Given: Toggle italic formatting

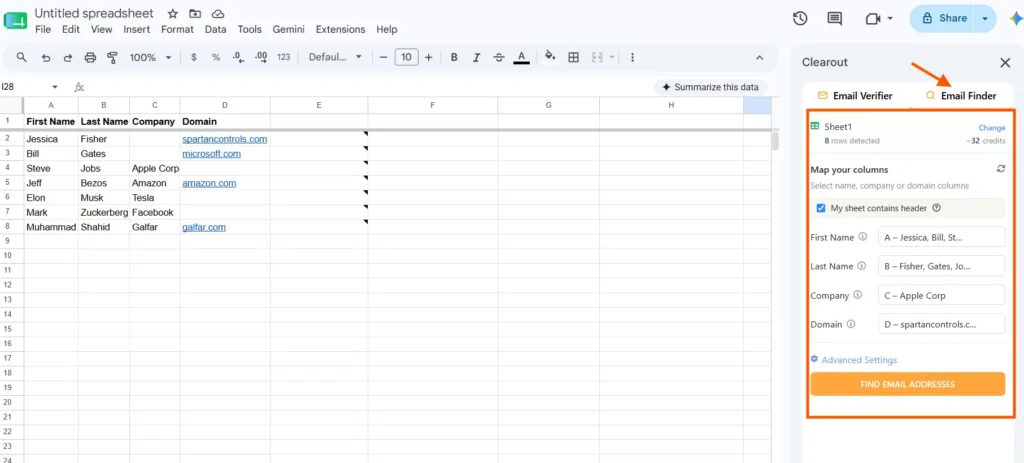Looking at the screenshot, I should click(x=476, y=57).
